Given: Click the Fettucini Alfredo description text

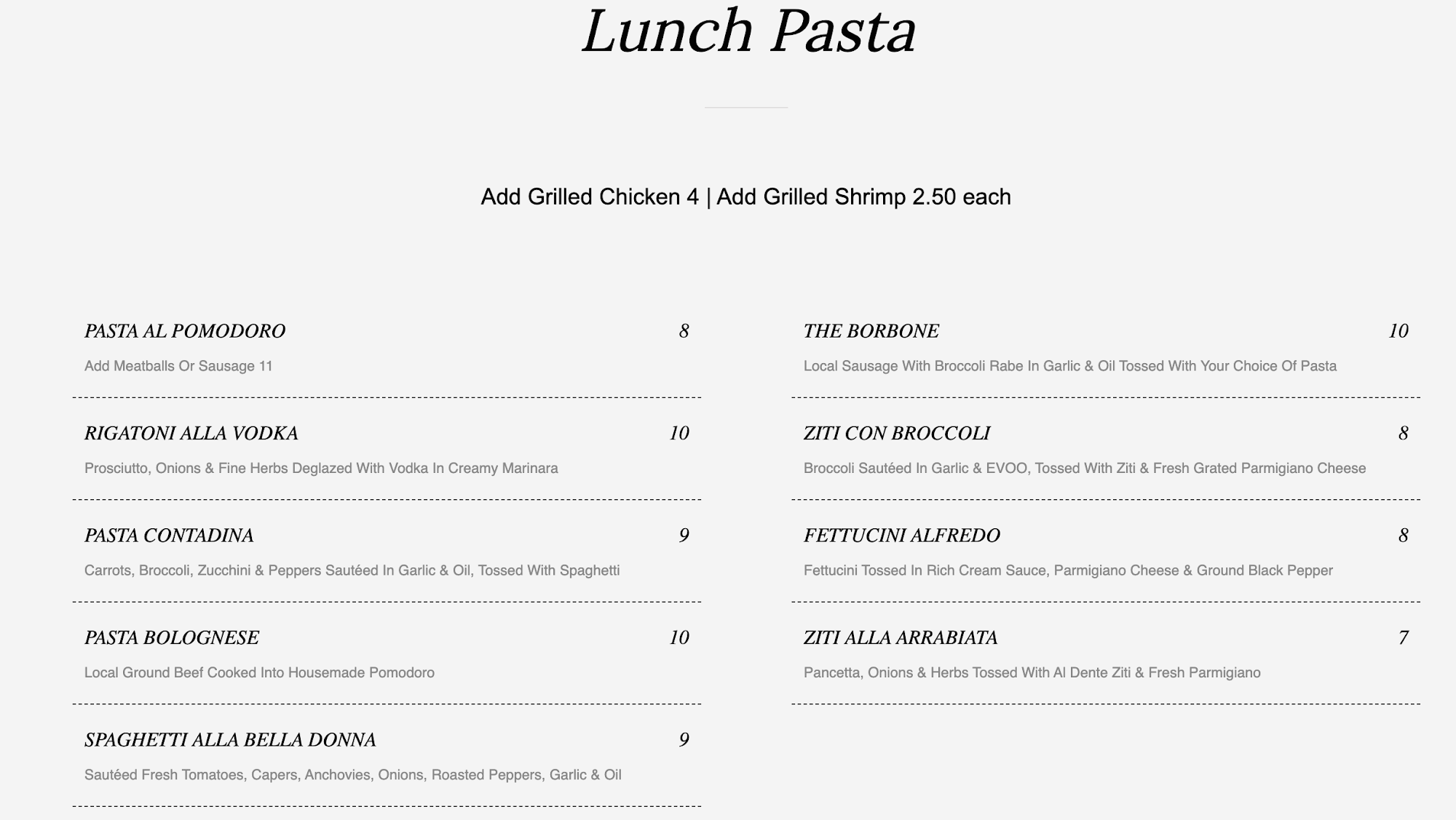Looking at the screenshot, I should 1068,570.
